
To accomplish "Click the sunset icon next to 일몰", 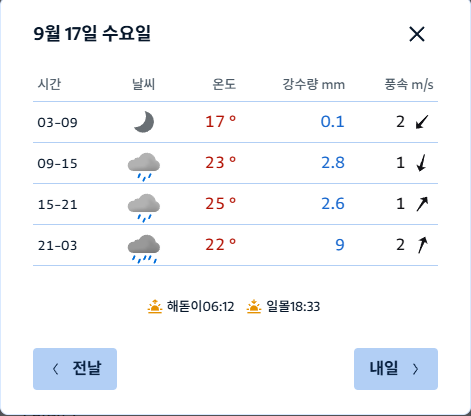I will [254, 306].
